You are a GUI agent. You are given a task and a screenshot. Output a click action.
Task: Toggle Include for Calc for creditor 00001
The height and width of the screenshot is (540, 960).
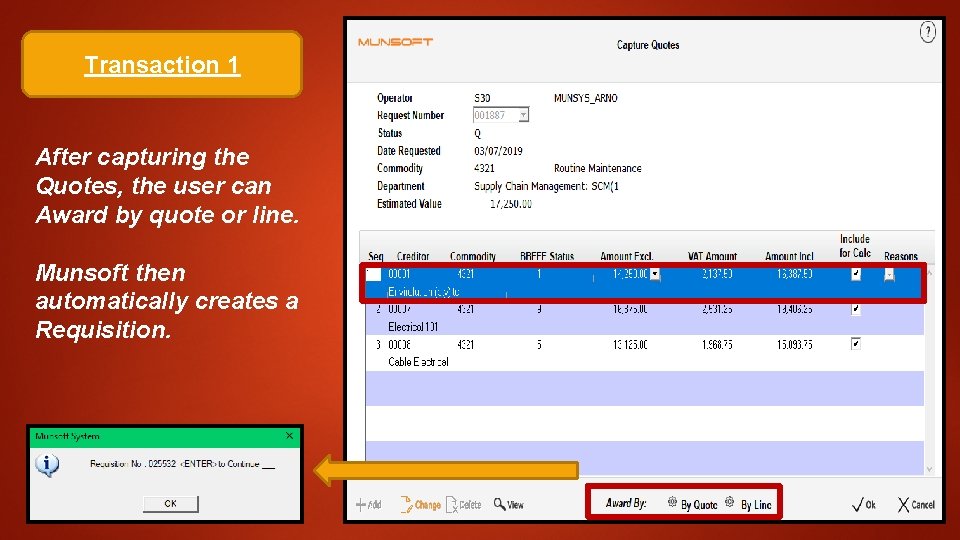[x=856, y=274]
